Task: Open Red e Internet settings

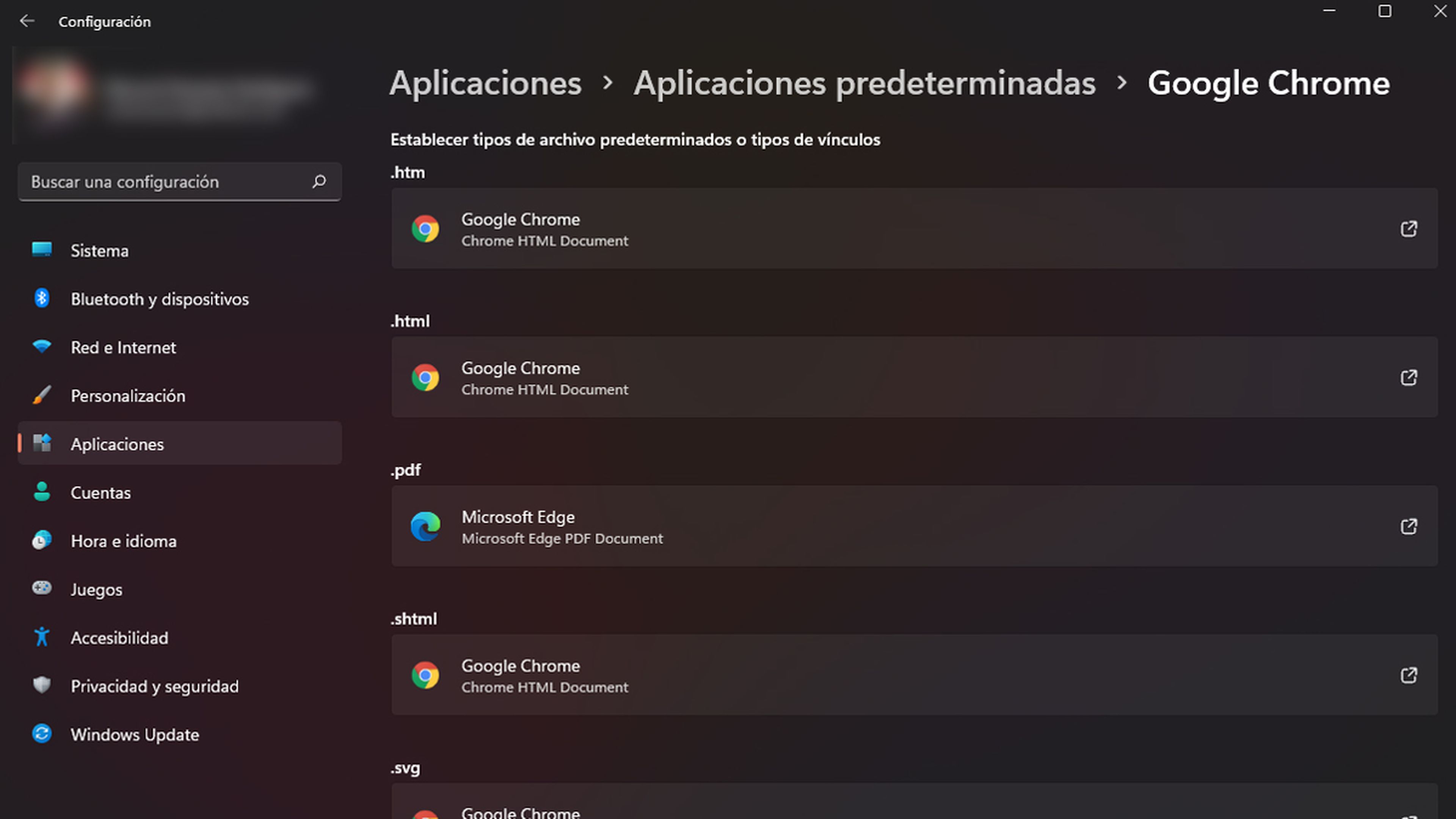Action: point(180,347)
